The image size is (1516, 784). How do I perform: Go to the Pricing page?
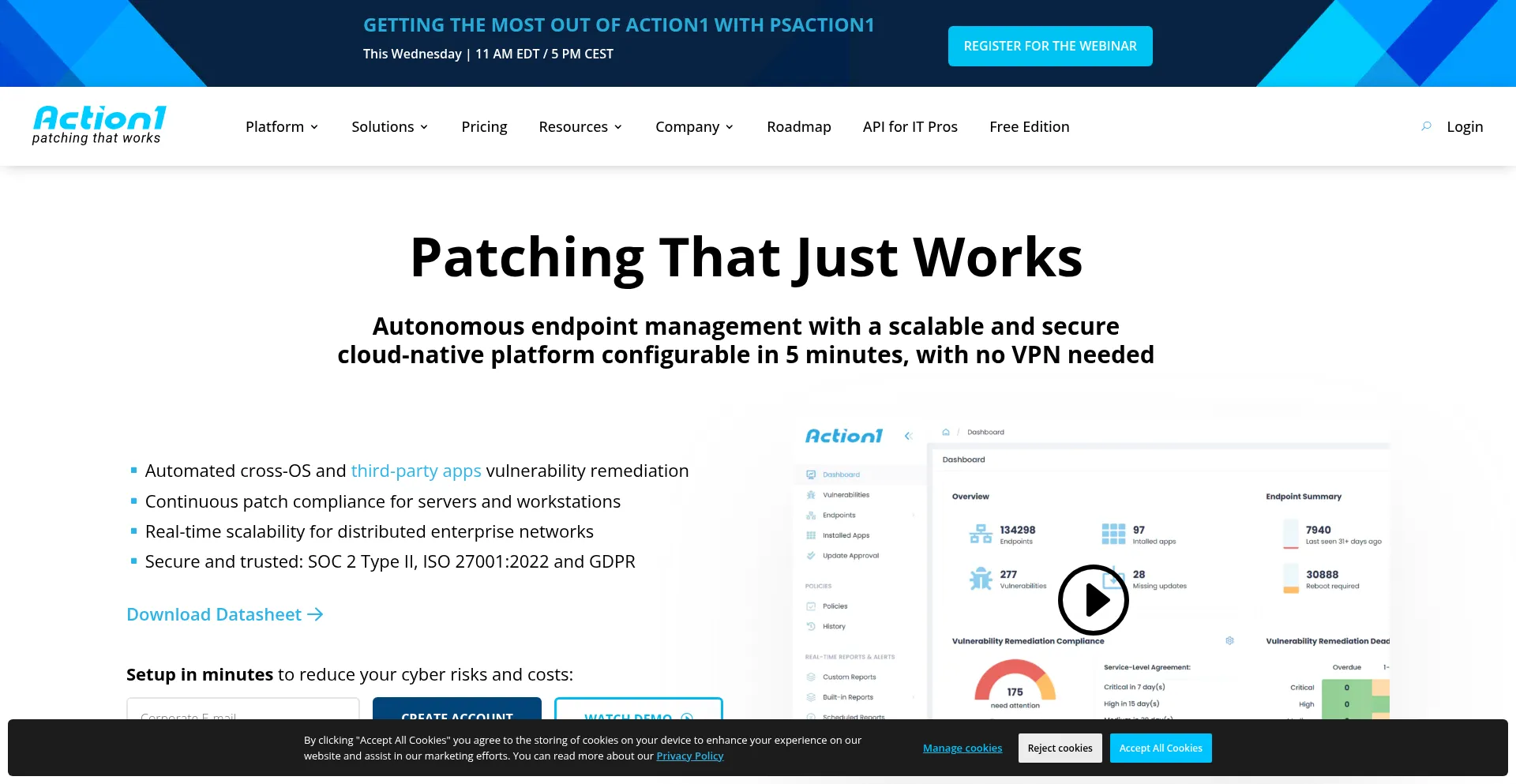(x=484, y=127)
